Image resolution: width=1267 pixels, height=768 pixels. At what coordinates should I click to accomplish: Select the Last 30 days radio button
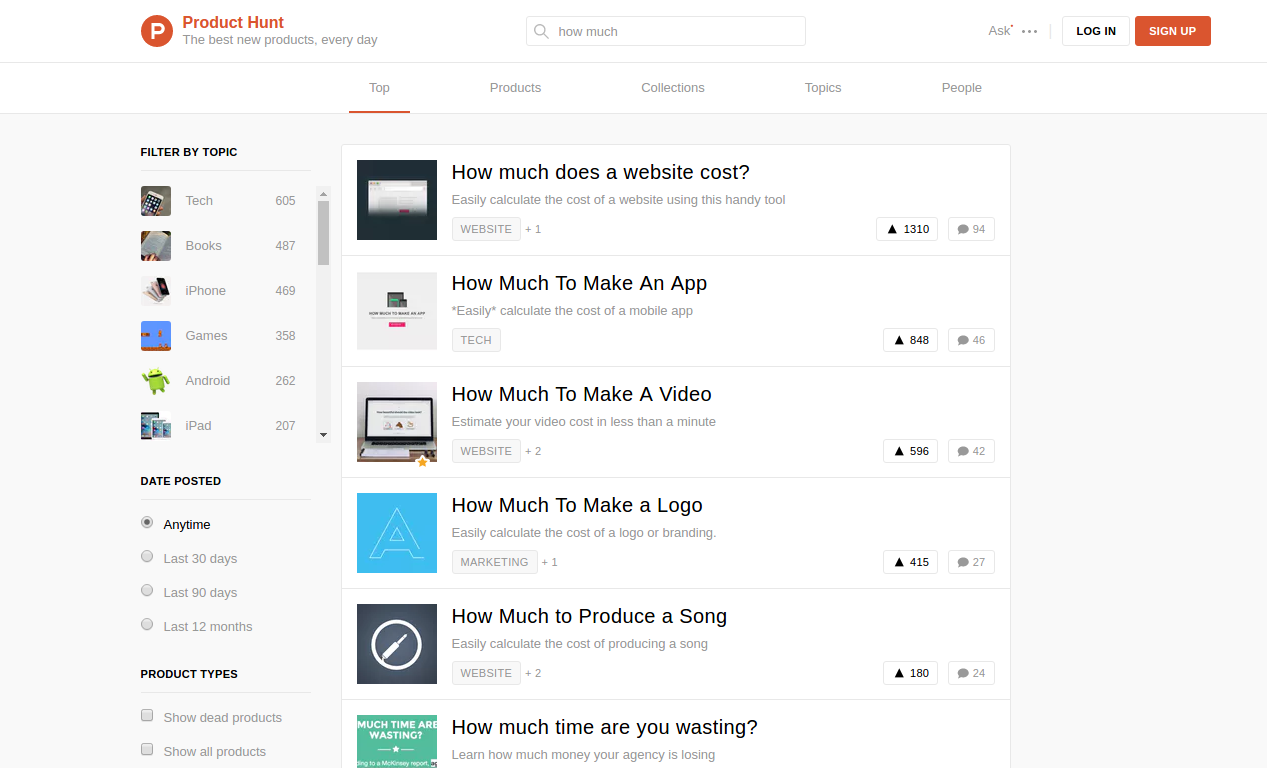(x=147, y=557)
